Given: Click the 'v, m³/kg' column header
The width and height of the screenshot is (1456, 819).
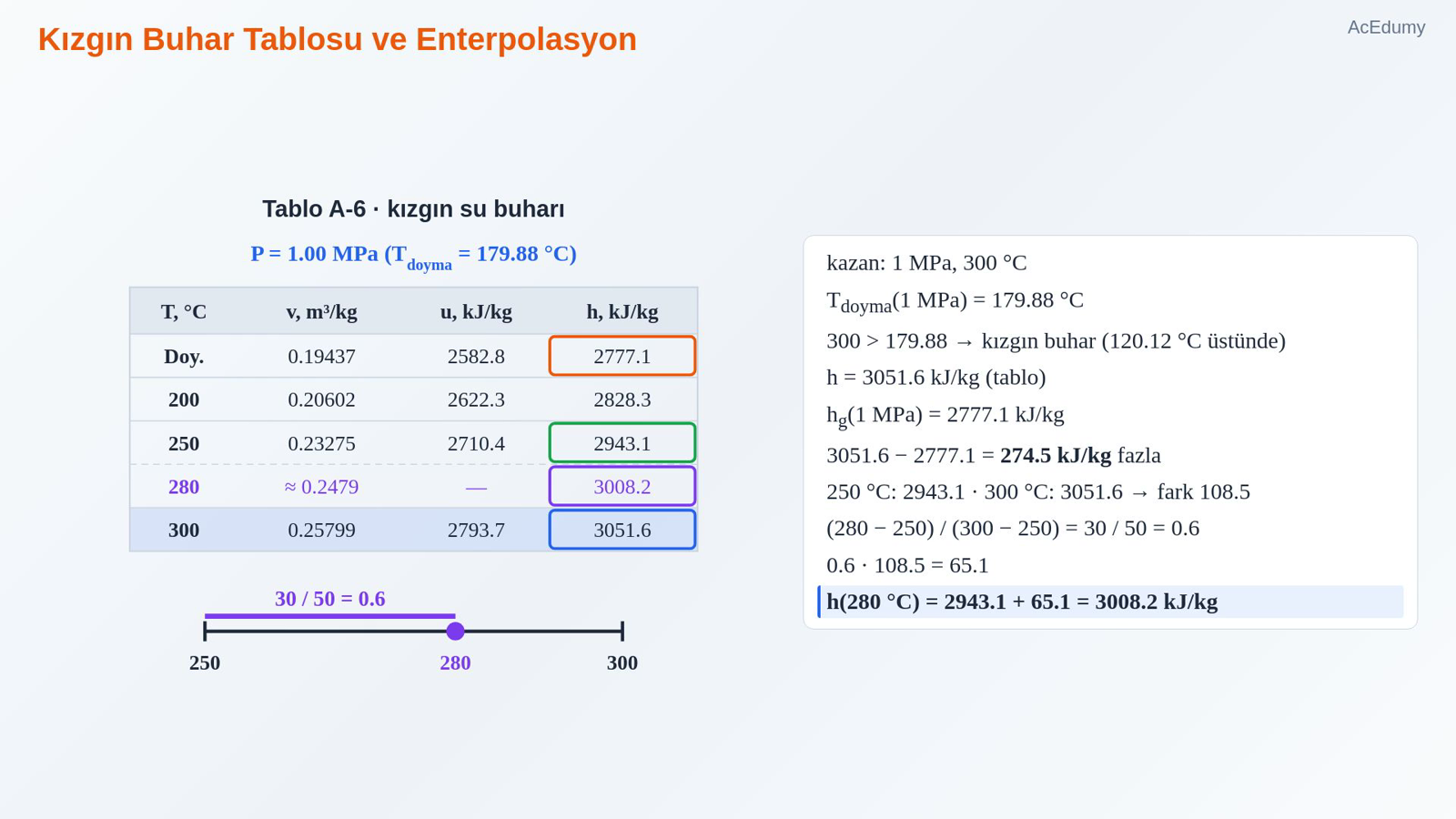Looking at the screenshot, I should pyautogui.click(x=321, y=312).
